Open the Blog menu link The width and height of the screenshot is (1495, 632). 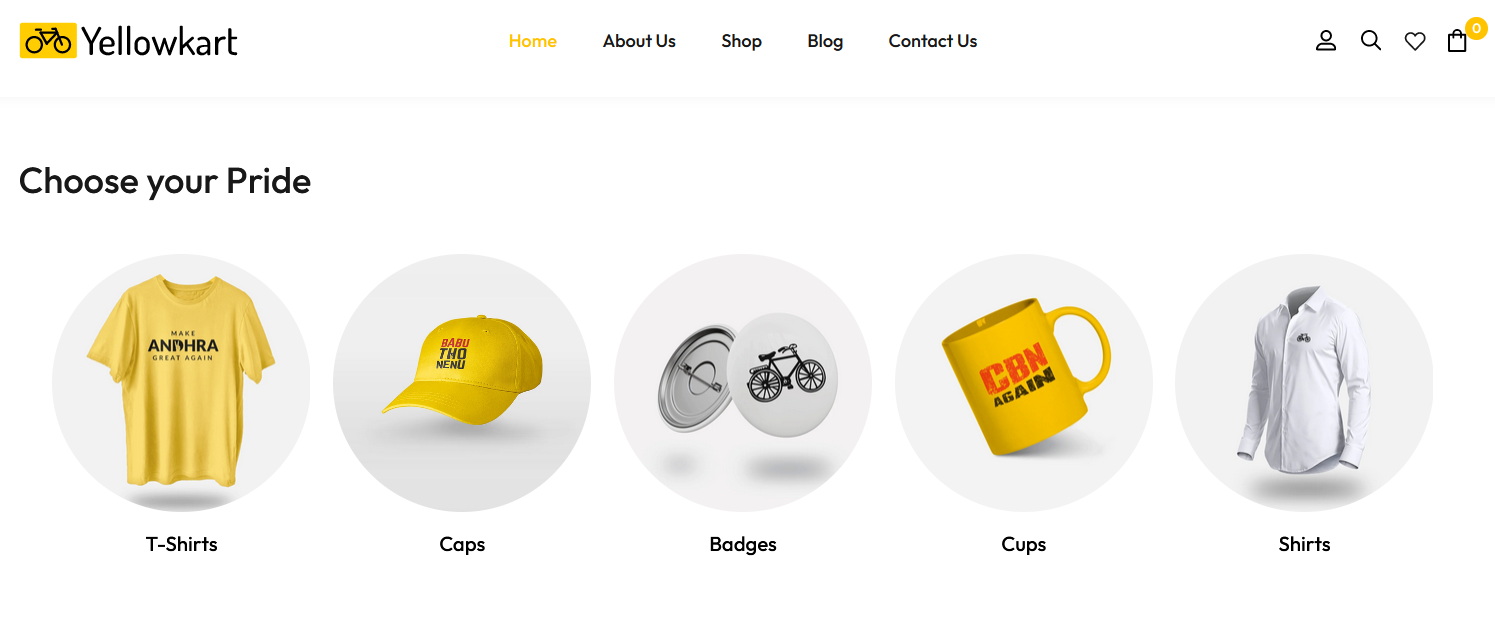(x=825, y=41)
